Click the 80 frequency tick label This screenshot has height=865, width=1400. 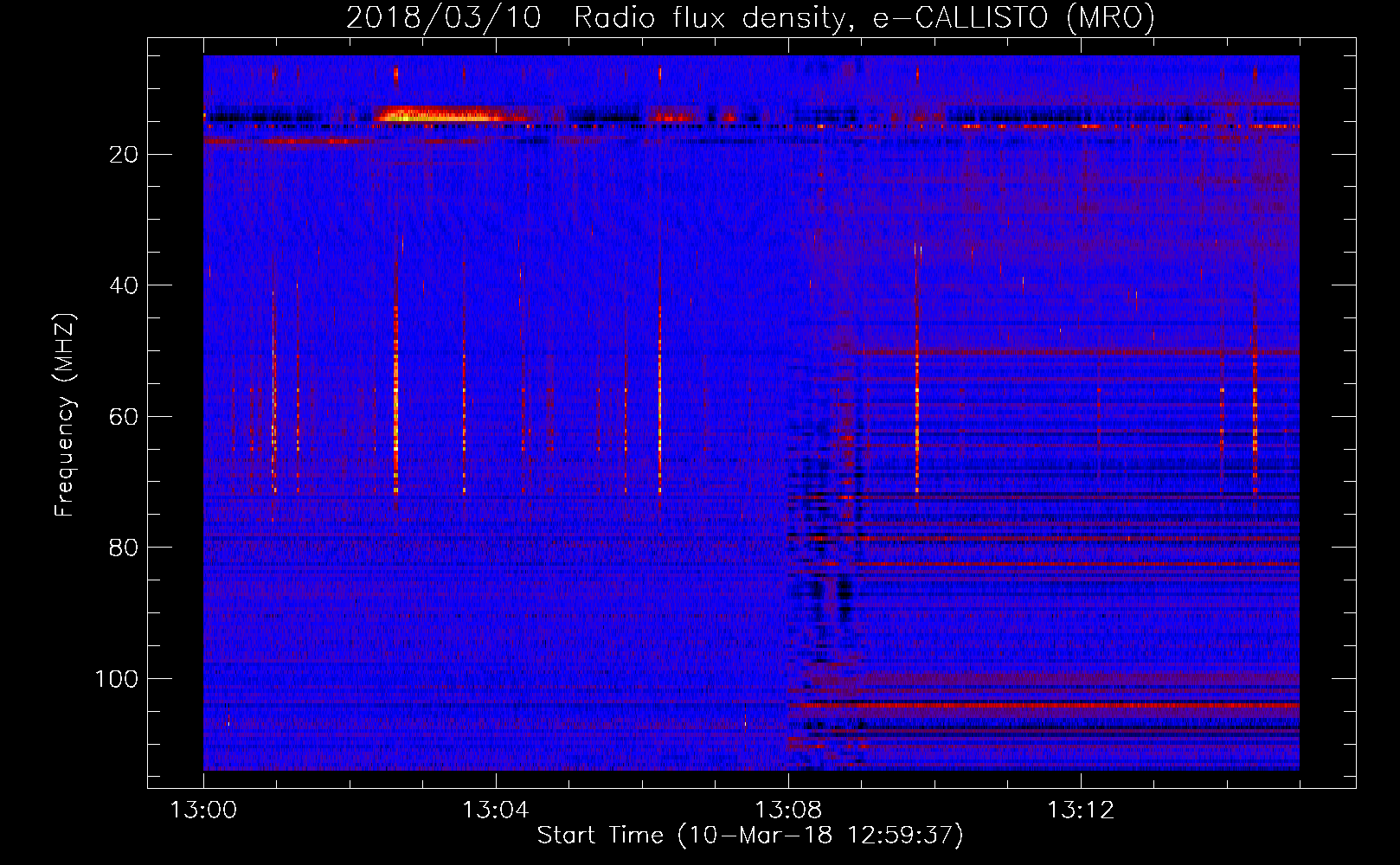[x=124, y=548]
